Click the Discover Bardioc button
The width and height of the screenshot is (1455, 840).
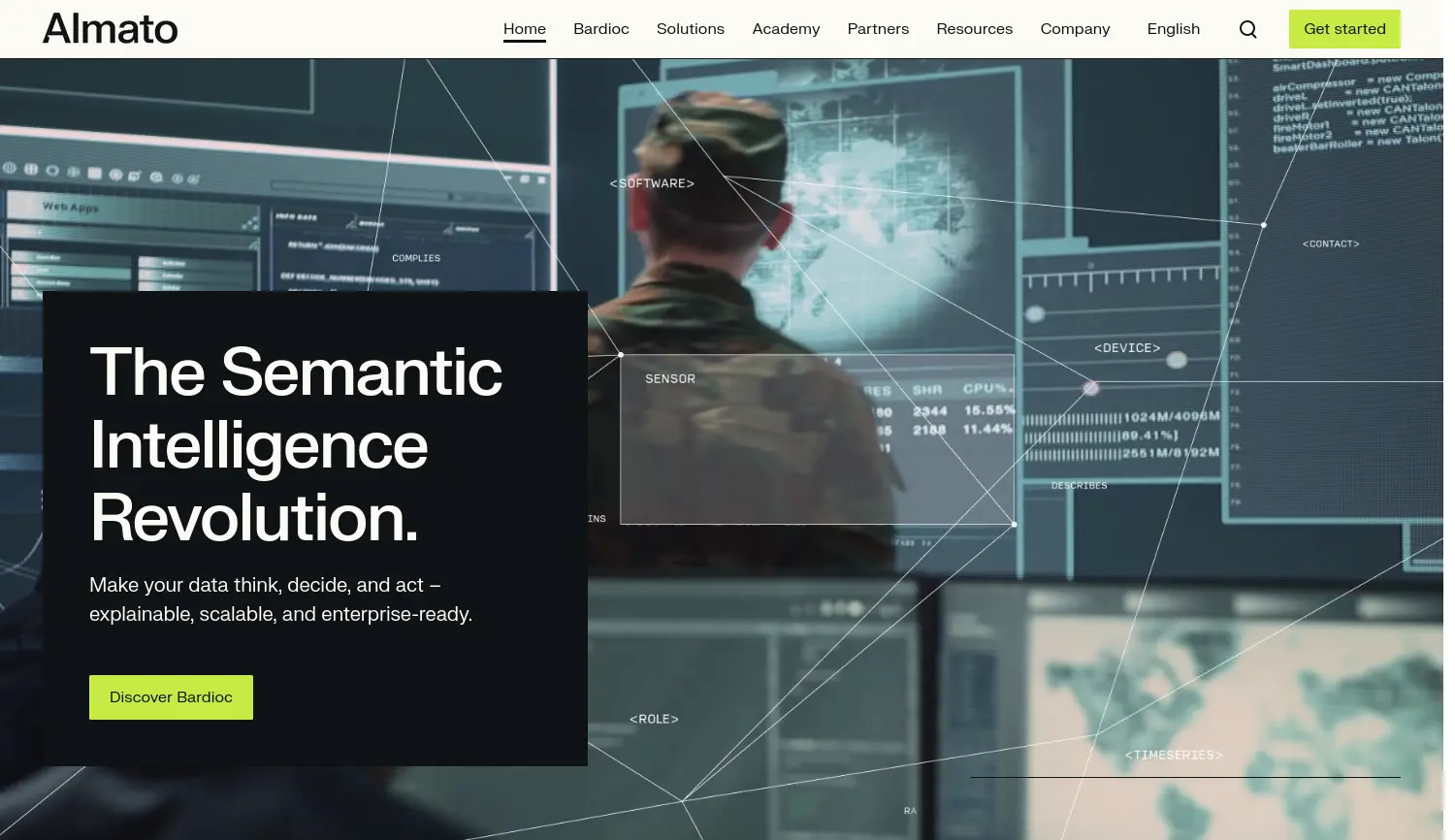click(171, 697)
